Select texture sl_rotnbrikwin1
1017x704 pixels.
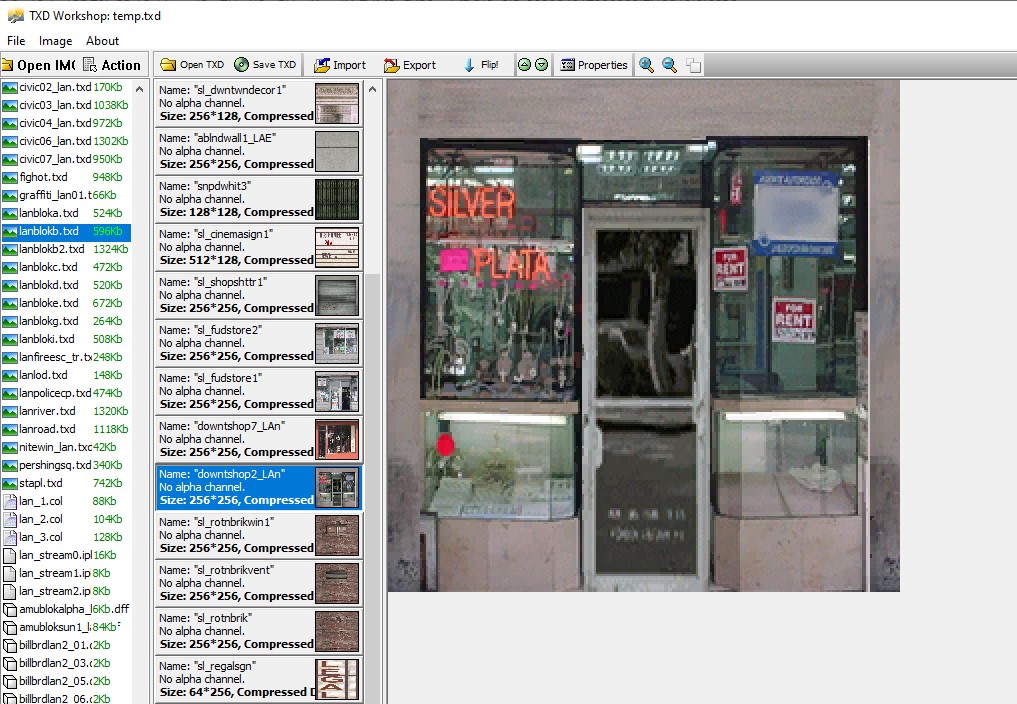coord(258,535)
